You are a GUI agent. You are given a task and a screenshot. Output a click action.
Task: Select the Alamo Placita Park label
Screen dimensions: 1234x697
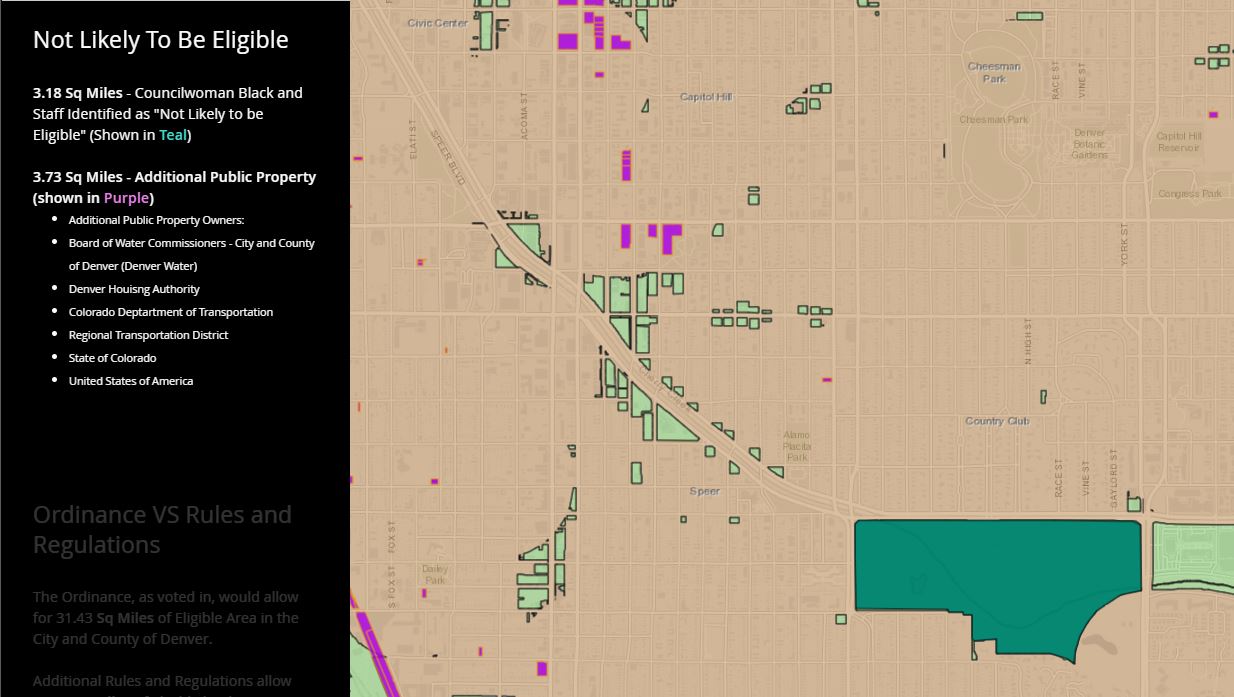pos(797,446)
